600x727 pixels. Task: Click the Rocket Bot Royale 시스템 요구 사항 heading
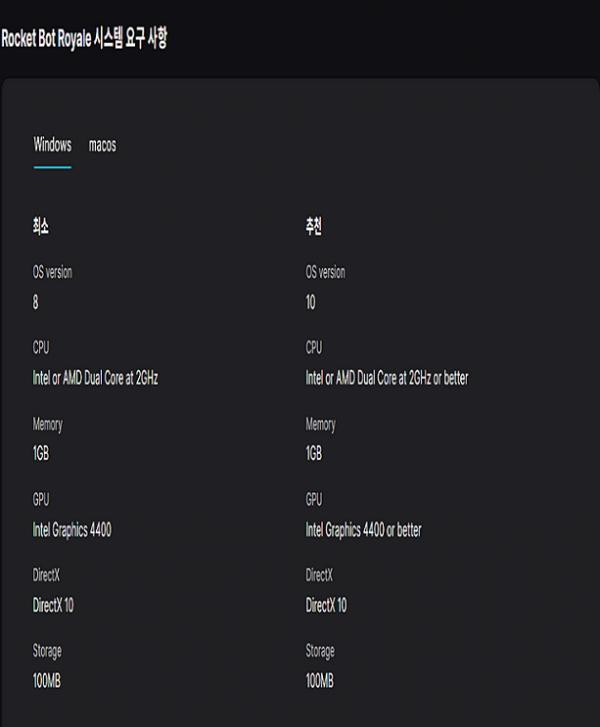coord(84,39)
